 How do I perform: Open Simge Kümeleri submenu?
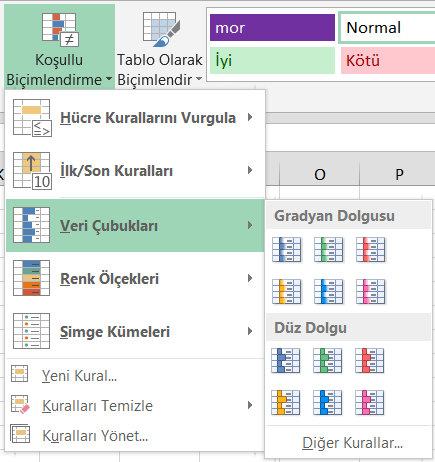pyautogui.click(x=135, y=331)
